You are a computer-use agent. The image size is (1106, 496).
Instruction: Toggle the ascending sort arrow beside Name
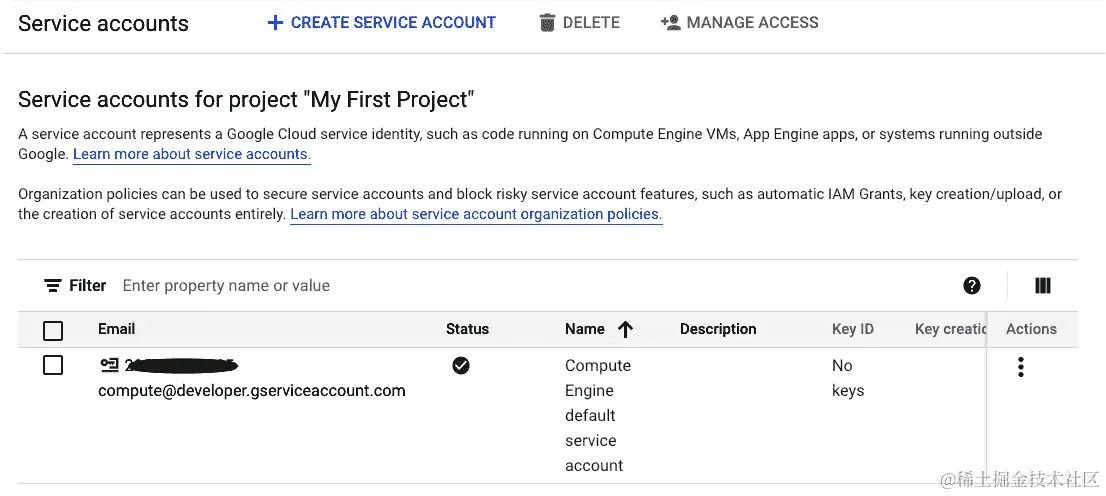pos(625,329)
